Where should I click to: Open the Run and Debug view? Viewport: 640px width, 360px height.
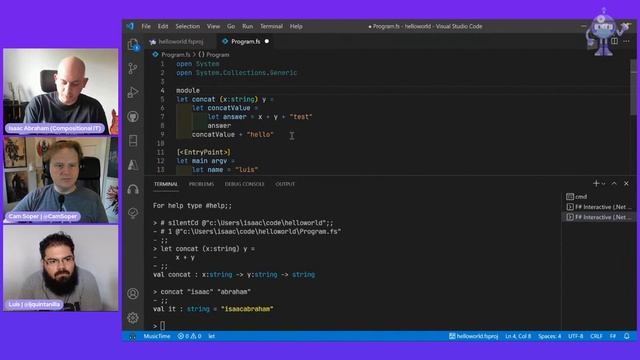click(133, 93)
